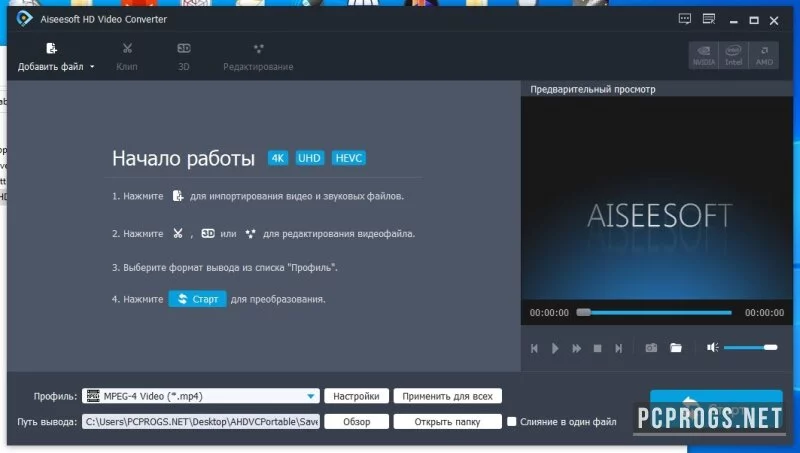This screenshot has height=453, width=800.
Task: Adjust the volume slider
Action: 750,347
